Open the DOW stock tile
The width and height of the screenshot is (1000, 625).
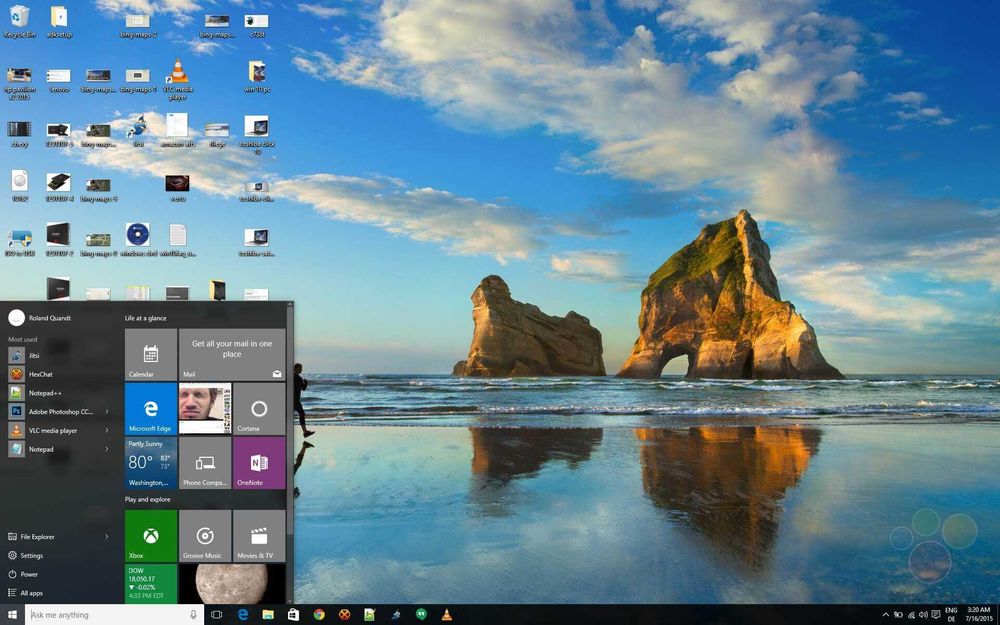pos(151,584)
